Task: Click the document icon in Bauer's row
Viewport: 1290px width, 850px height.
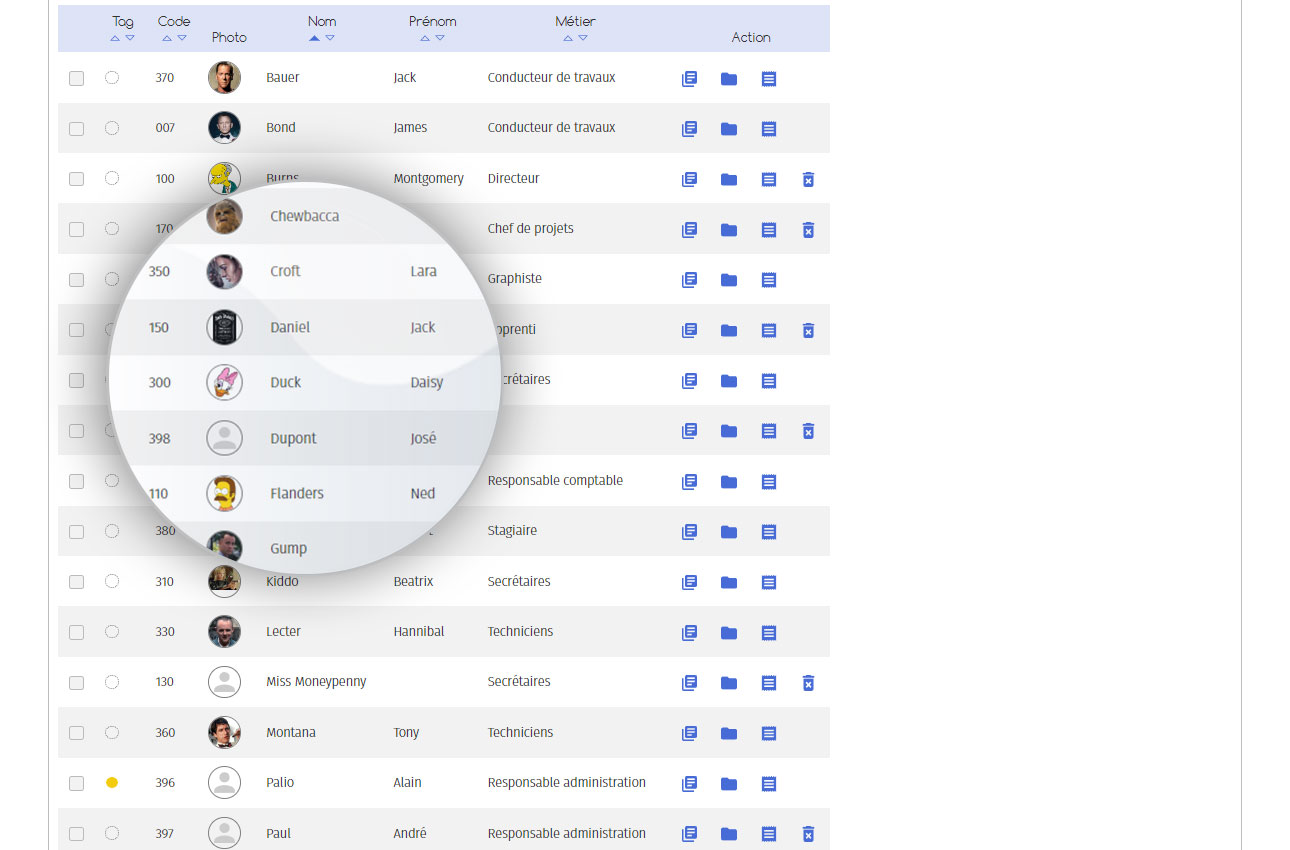Action: [689, 79]
